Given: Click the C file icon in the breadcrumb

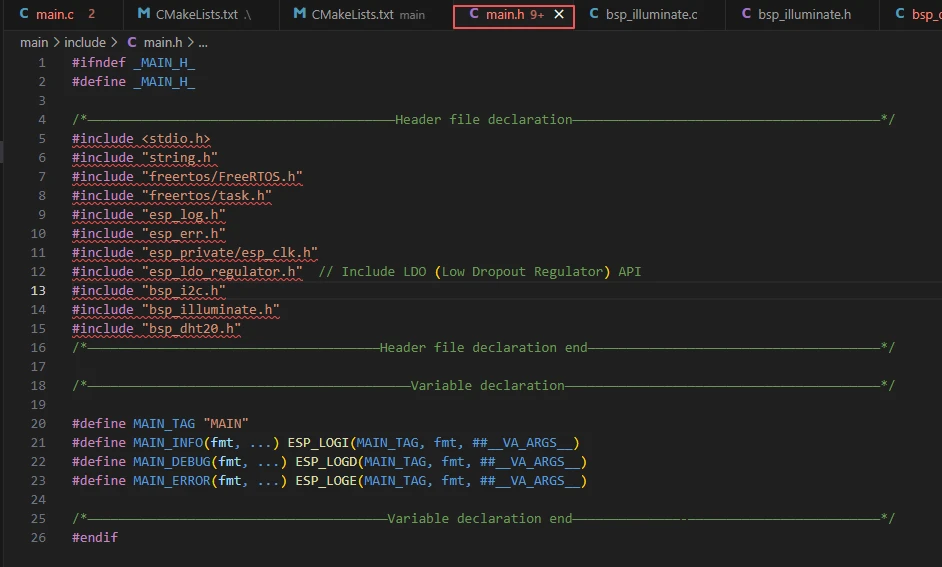Looking at the screenshot, I should pos(131,43).
